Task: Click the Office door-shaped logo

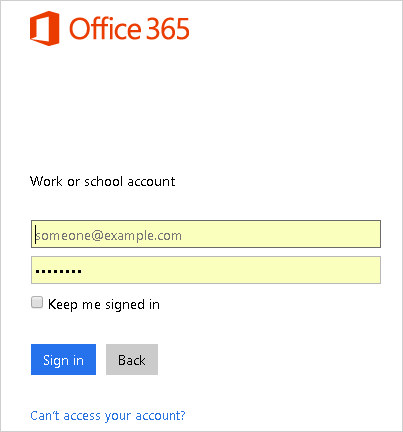Action: tap(45, 28)
